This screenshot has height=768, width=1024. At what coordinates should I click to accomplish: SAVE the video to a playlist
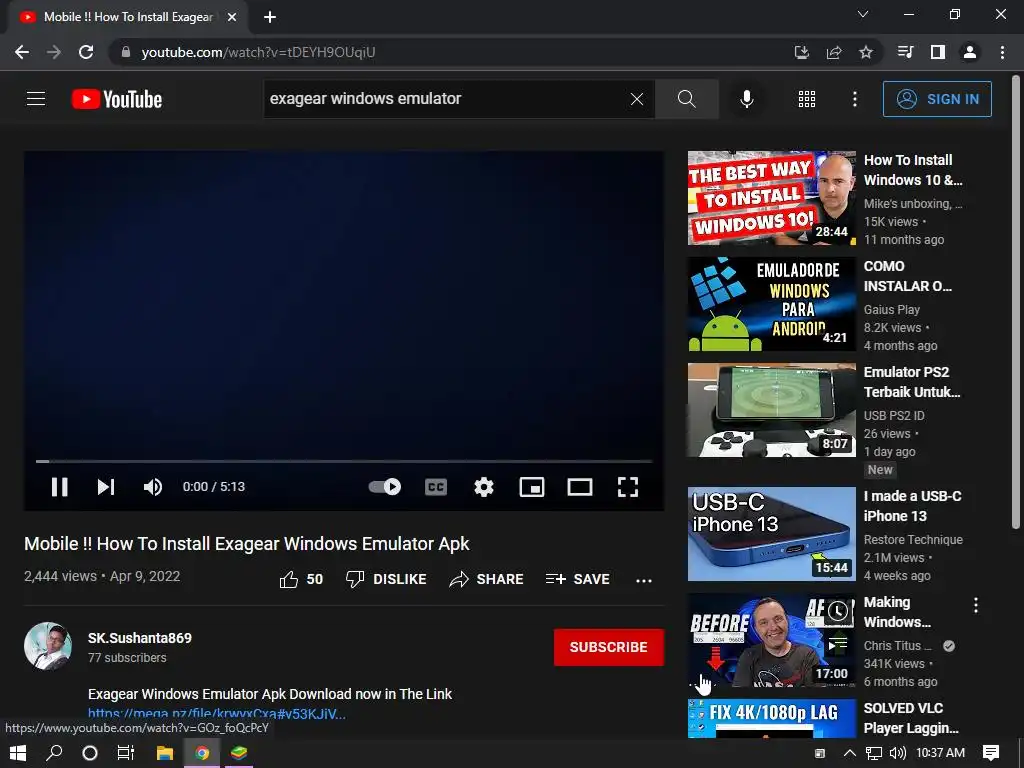pos(577,579)
